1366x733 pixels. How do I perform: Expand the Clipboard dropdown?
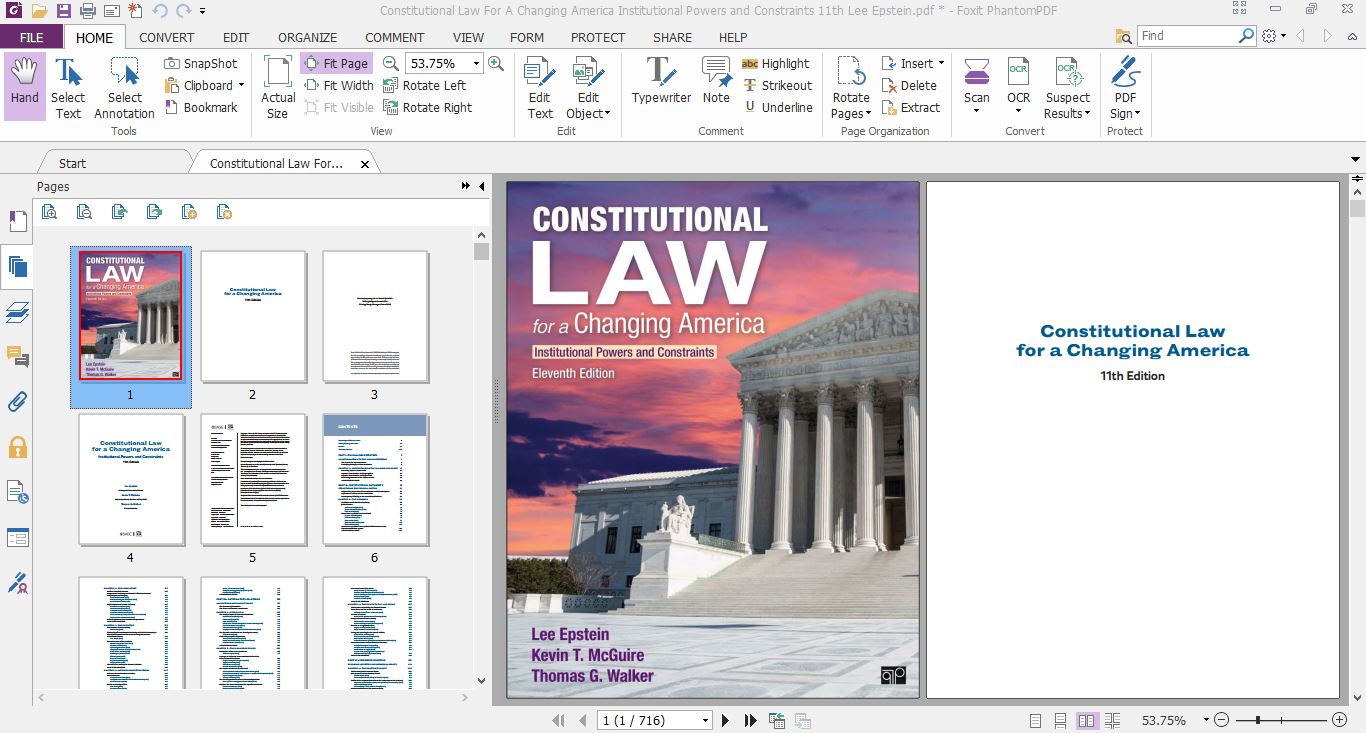[x=242, y=85]
